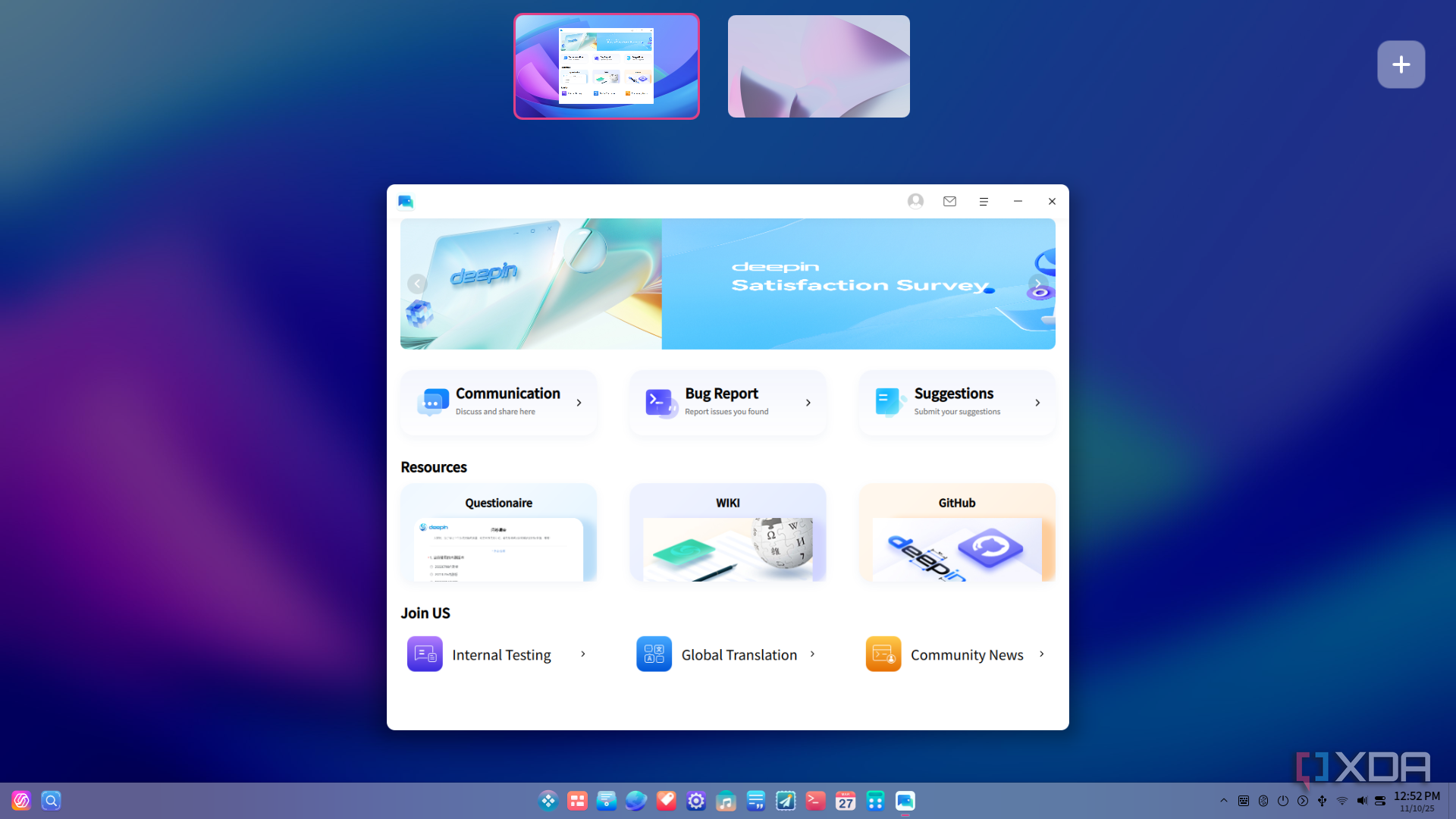
Task: Open the quick settings toggles tray icon
Action: coord(1380,801)
